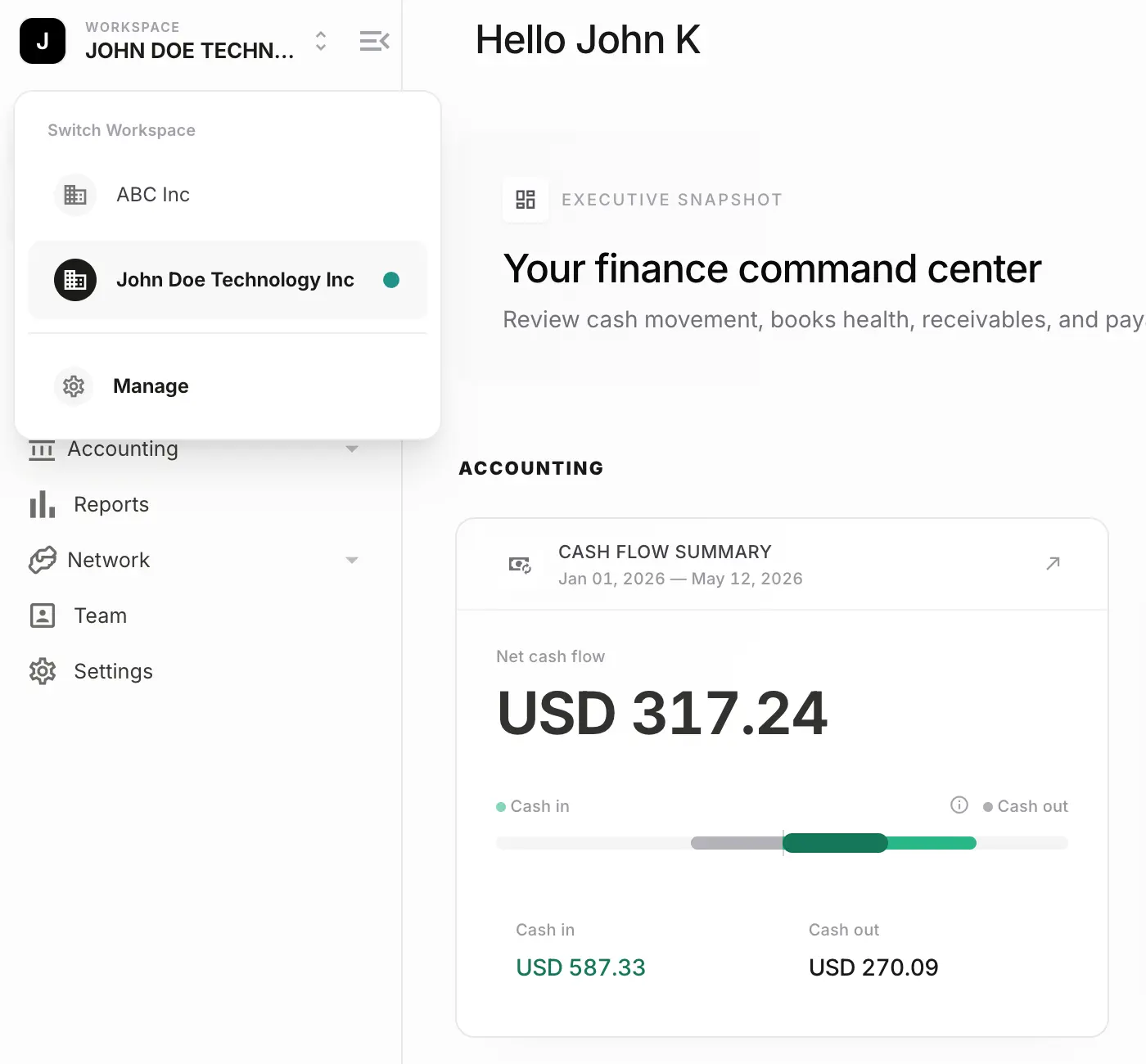Open Manage in the workspace menu
Image resolution: width=1146 pixels, height=1064 pixels.
pyautogui.click(x=228, y=386)
